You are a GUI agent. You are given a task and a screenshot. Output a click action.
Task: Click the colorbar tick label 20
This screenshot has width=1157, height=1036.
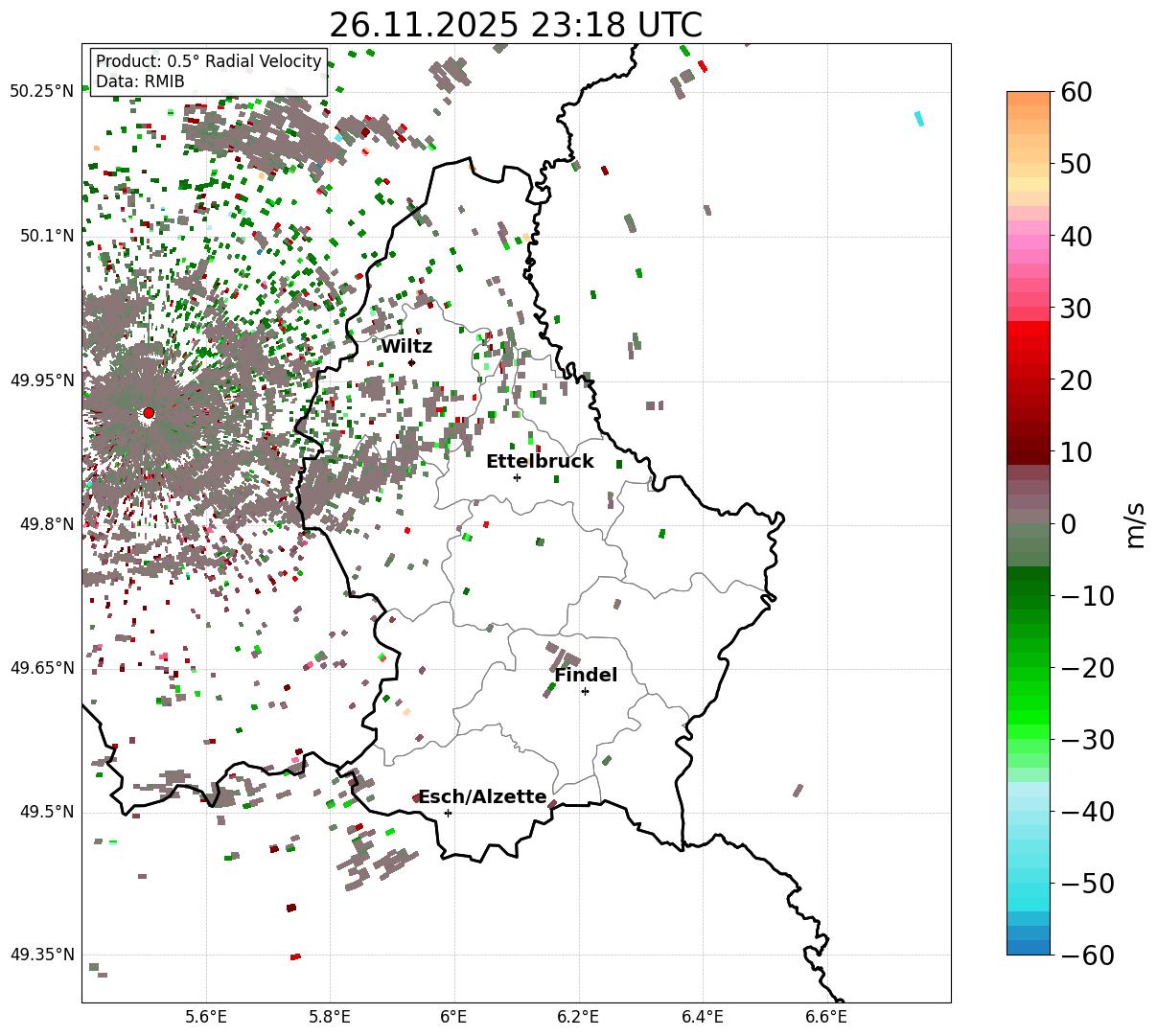(x=1076, y=380)
